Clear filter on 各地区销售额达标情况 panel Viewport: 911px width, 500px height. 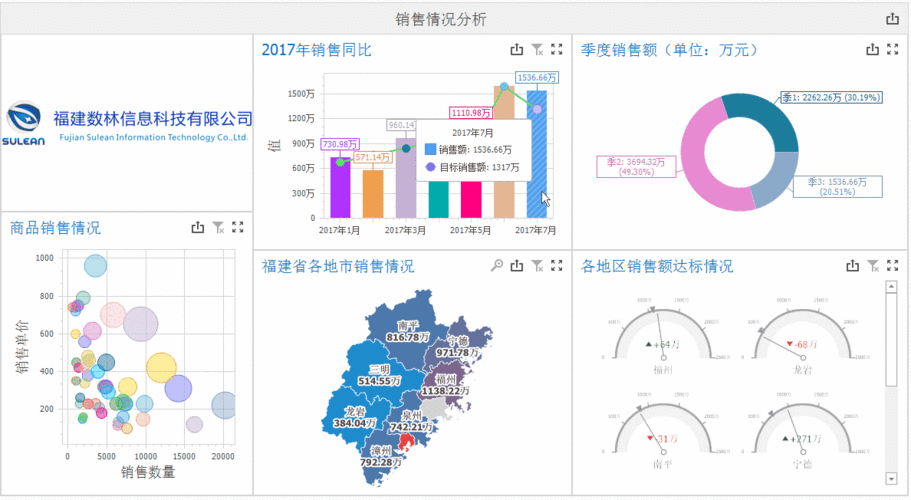click(x=873, y=265)
